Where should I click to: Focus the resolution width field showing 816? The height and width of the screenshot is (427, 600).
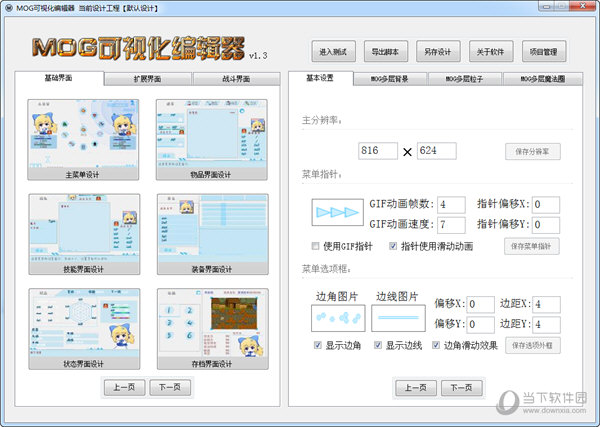(x=378, y=151)
